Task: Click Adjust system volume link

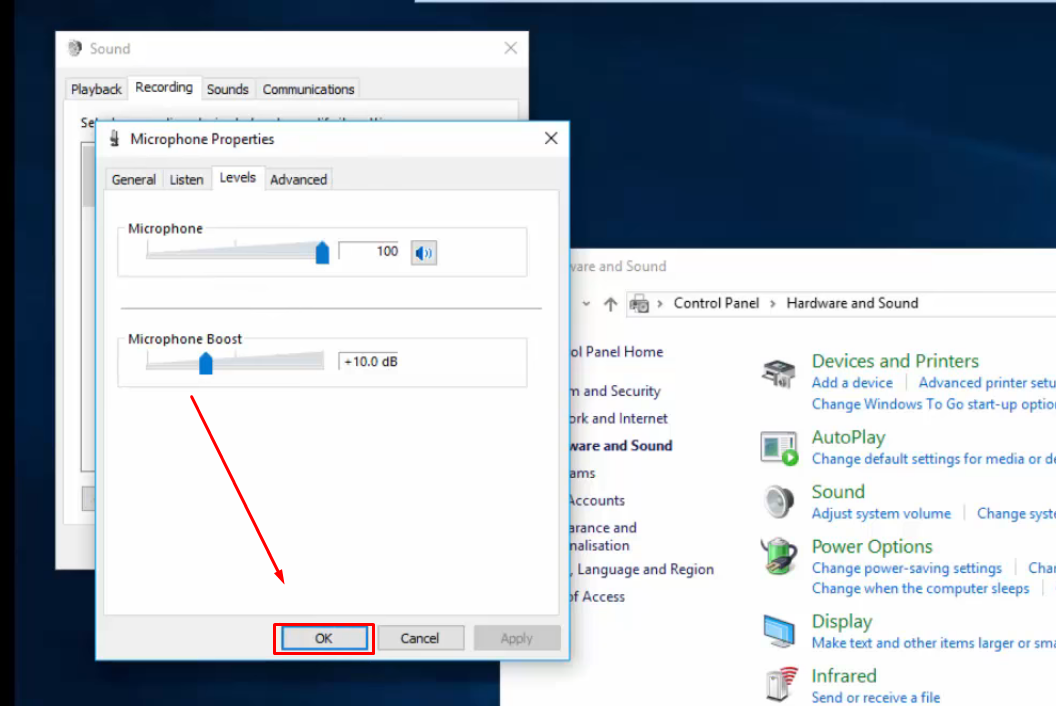Action: 881,514
